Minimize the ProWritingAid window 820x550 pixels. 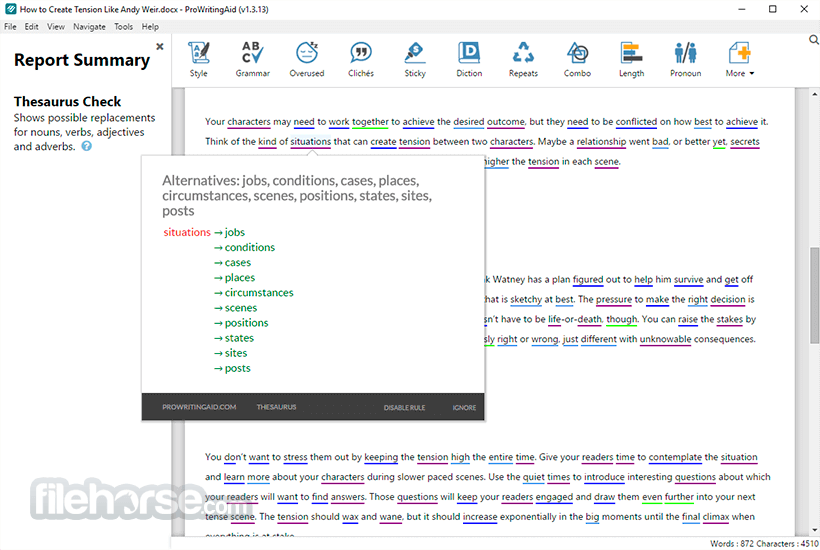(742, 9)
